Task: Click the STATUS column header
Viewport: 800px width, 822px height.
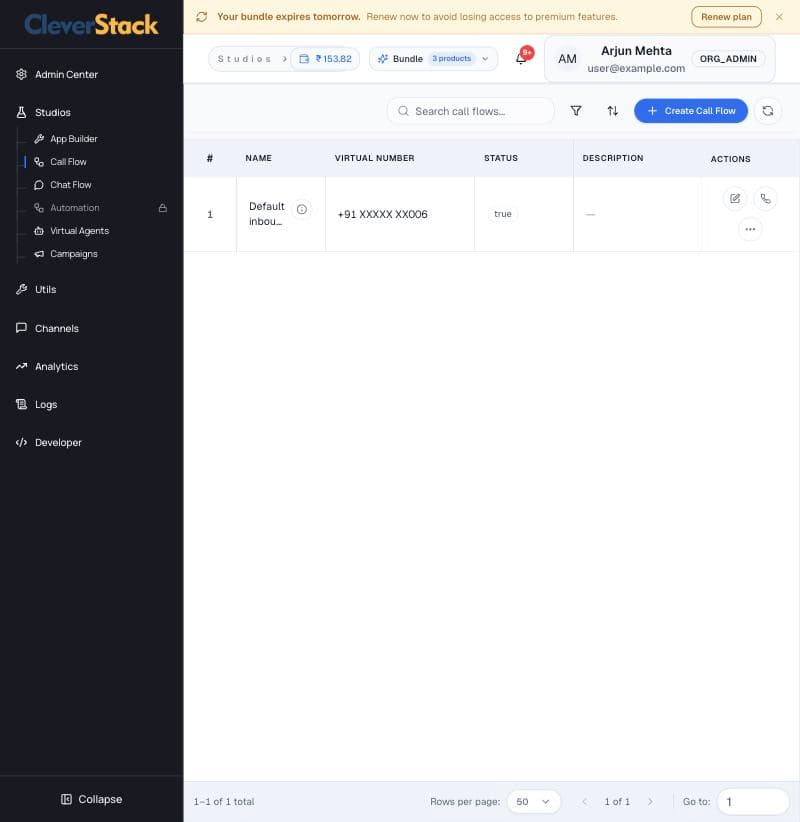Action: (501, 158)
